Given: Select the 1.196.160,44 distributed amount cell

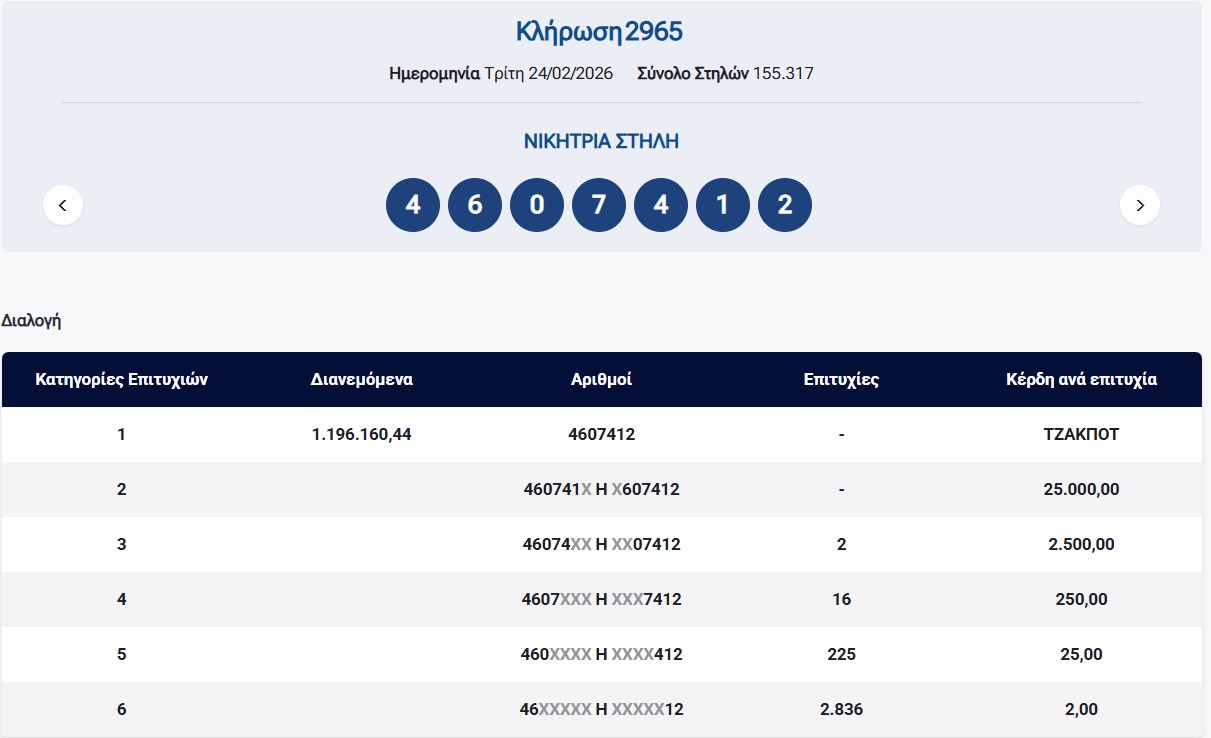Looking at the screenshot, I should point(362,435).
